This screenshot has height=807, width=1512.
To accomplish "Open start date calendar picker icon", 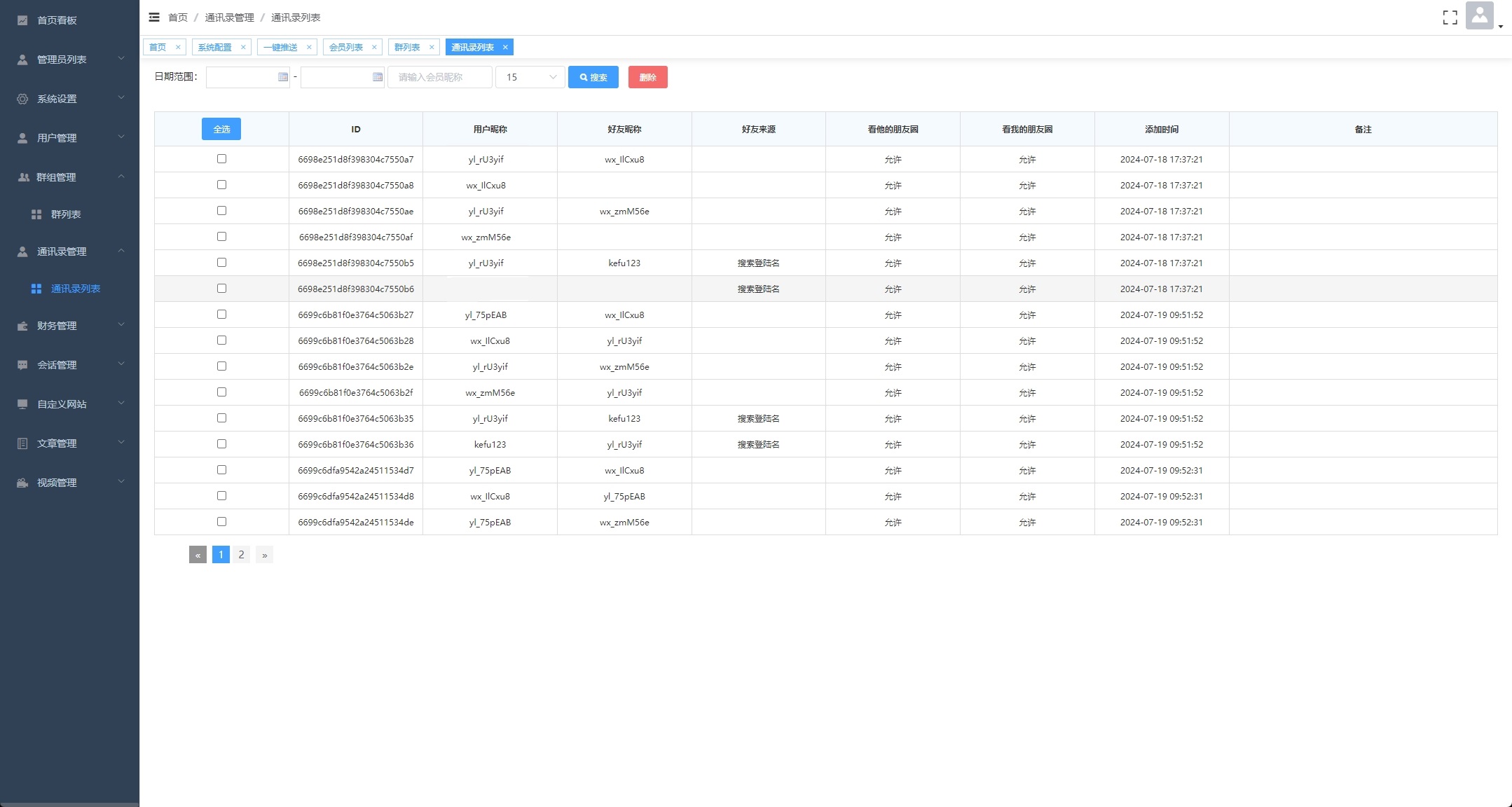I will click(x=283, y=77).
